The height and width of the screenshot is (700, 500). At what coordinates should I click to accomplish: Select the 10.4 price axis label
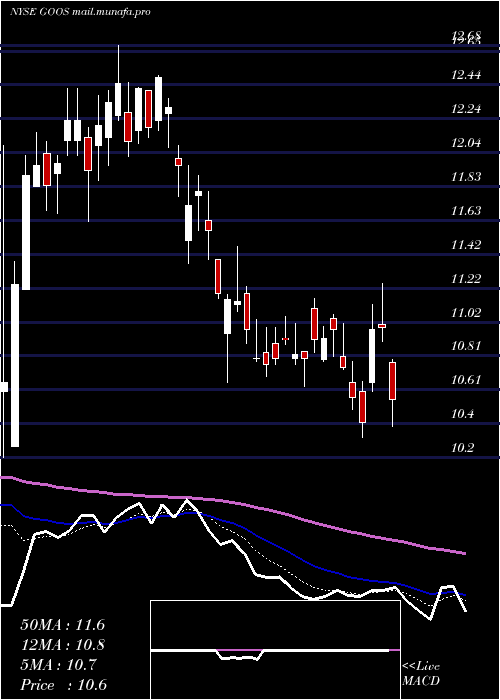462,414
